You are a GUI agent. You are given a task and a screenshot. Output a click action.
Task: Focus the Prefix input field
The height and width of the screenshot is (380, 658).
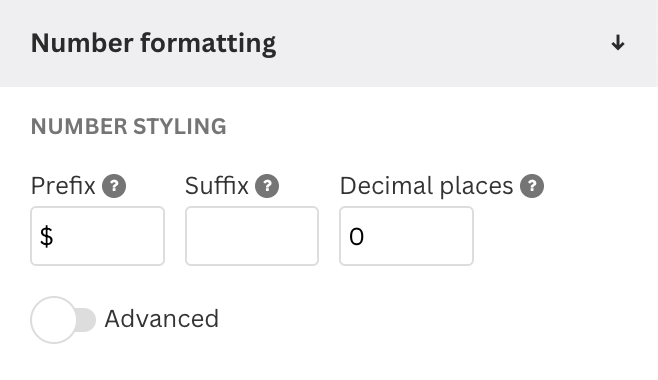(x=97, y=236)
